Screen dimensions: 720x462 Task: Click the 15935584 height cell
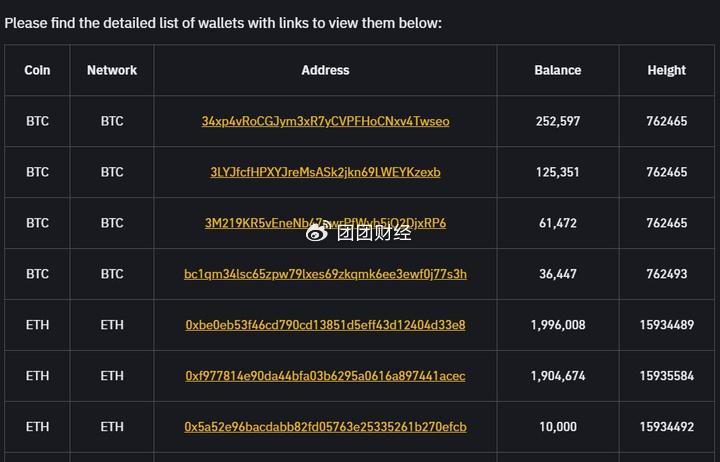[666, 376]
